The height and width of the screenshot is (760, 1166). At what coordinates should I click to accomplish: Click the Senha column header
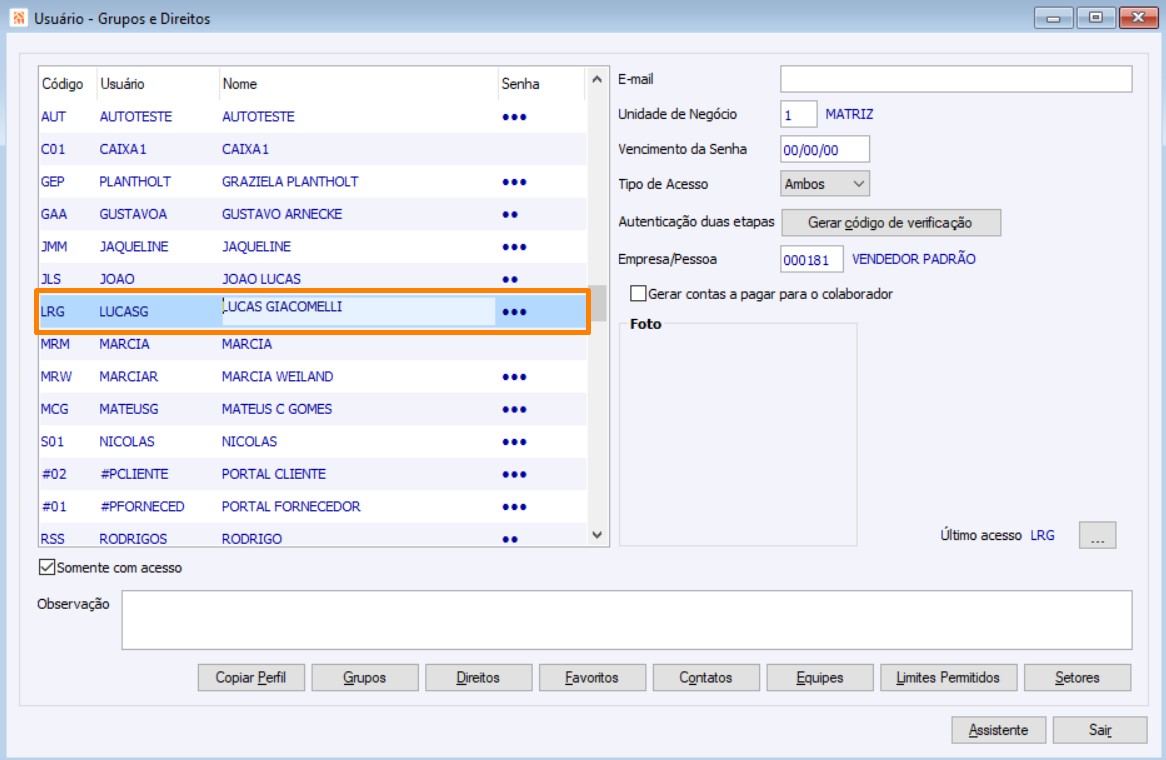click(542, 83)
